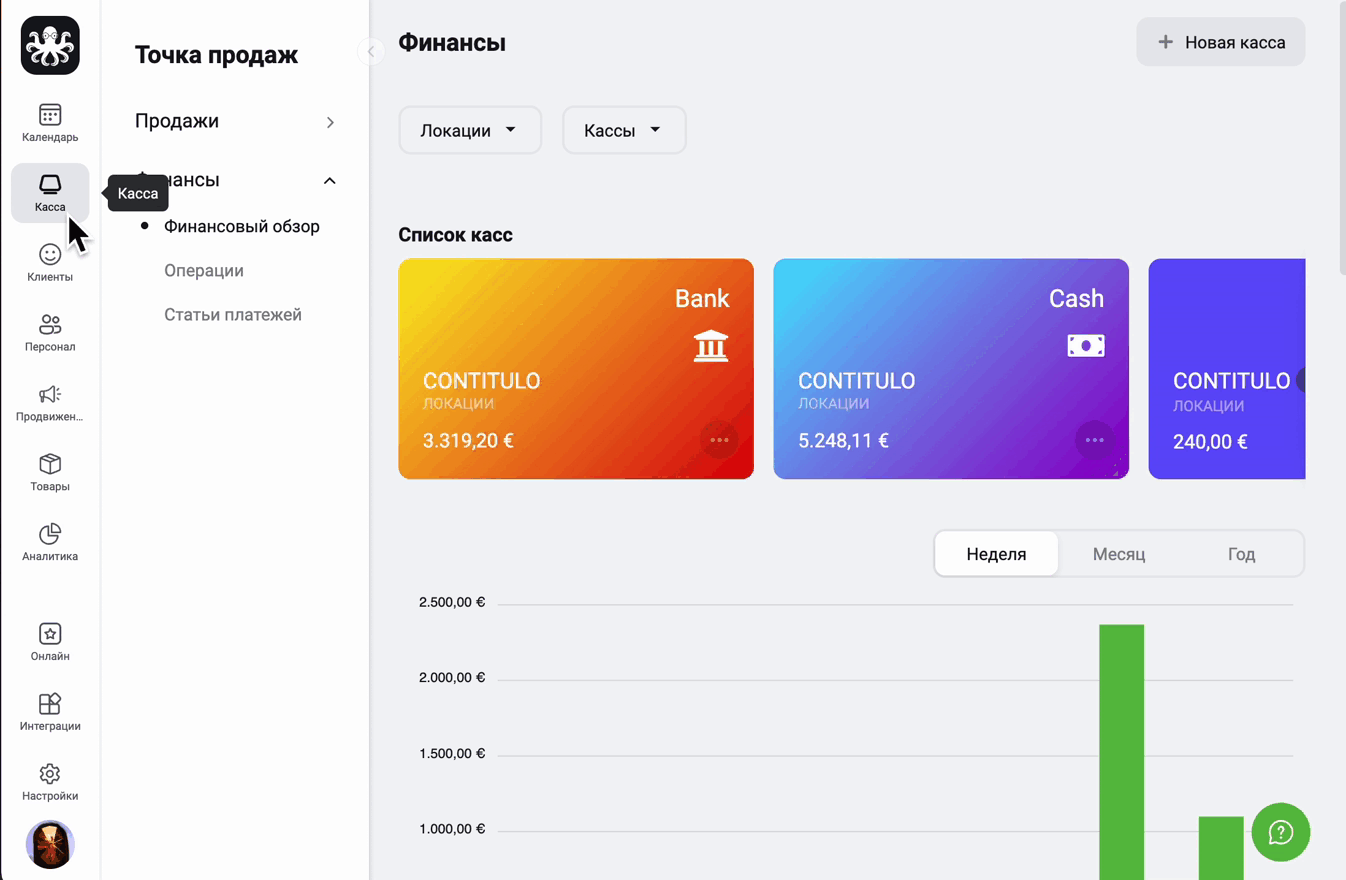Click the Финансы page heading
Viewport: 1346px width, 880px height.
452,43
